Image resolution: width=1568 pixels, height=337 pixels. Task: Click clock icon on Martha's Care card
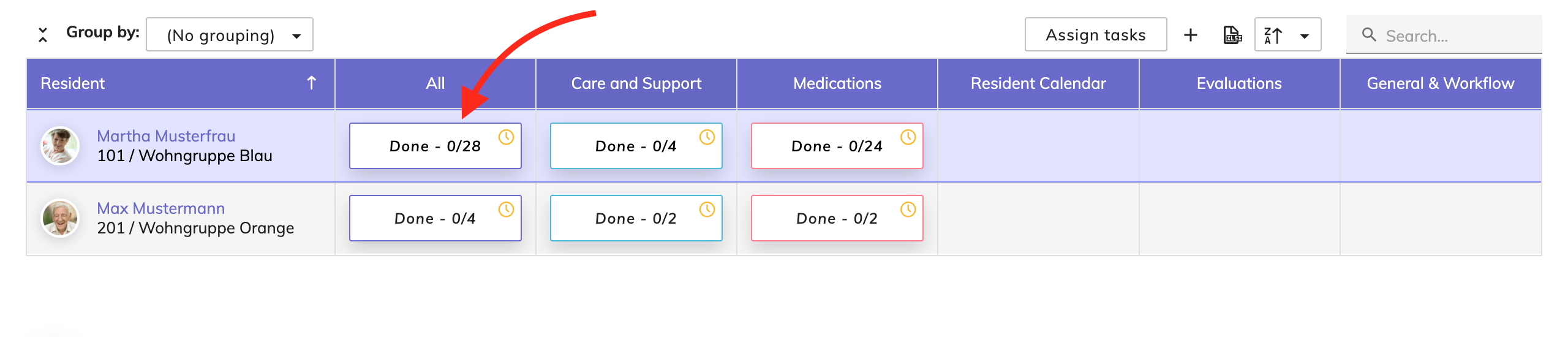click(707, 137)
